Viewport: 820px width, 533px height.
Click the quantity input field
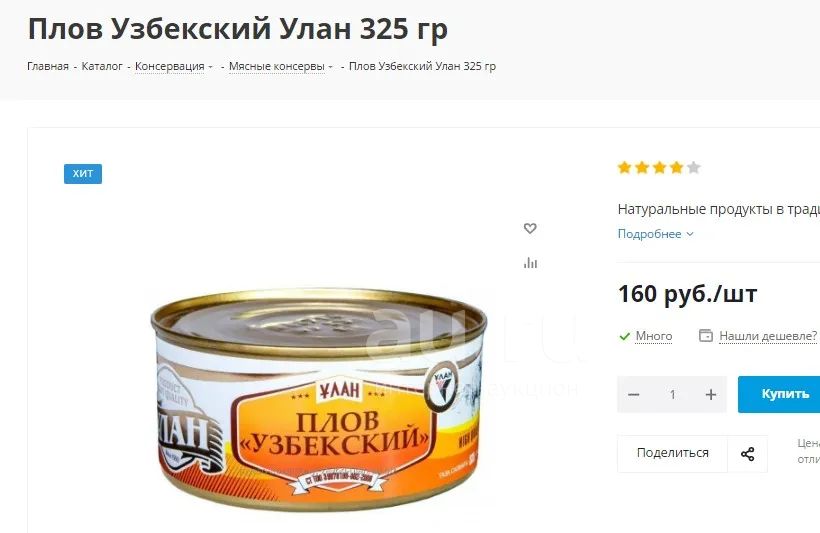(x=672, y=394)
